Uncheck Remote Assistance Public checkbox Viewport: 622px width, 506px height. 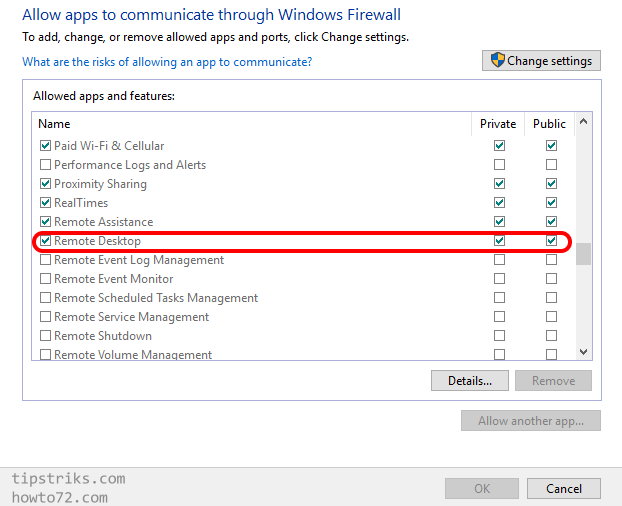[551, 222]
